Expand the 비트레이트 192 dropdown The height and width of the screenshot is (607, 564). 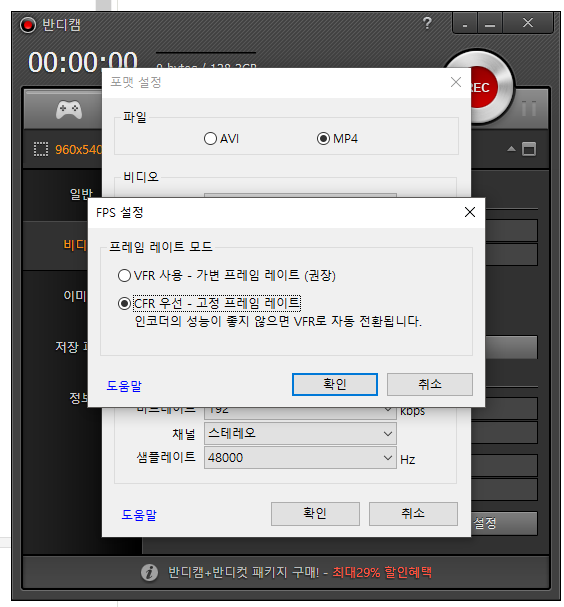[300, 413]
